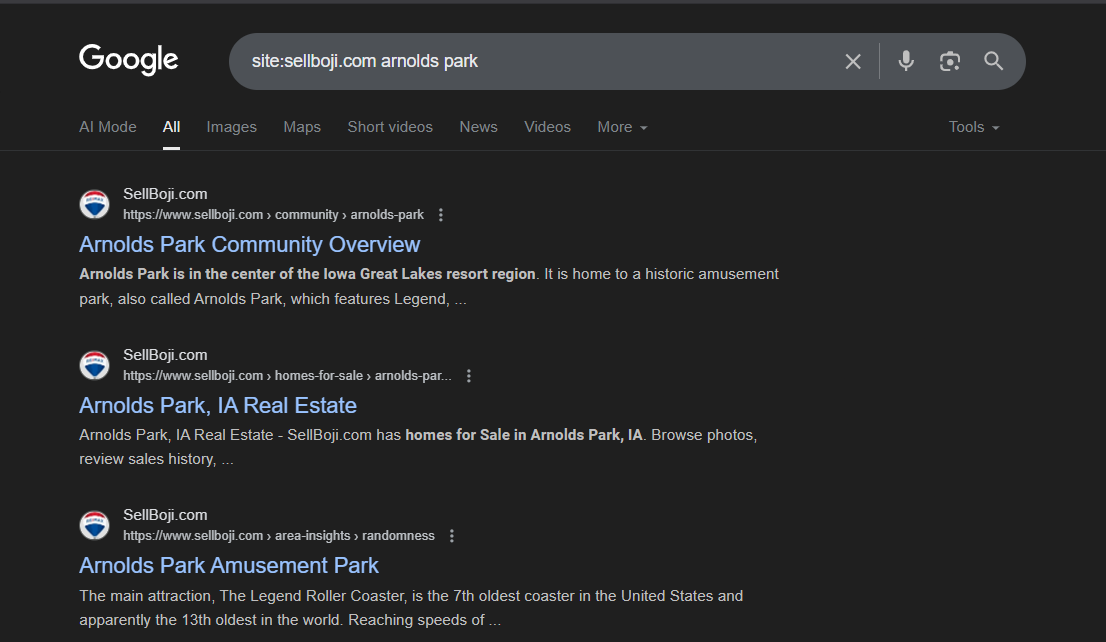
Task: Select the AI Mode tab
Action: click(107, 127)
